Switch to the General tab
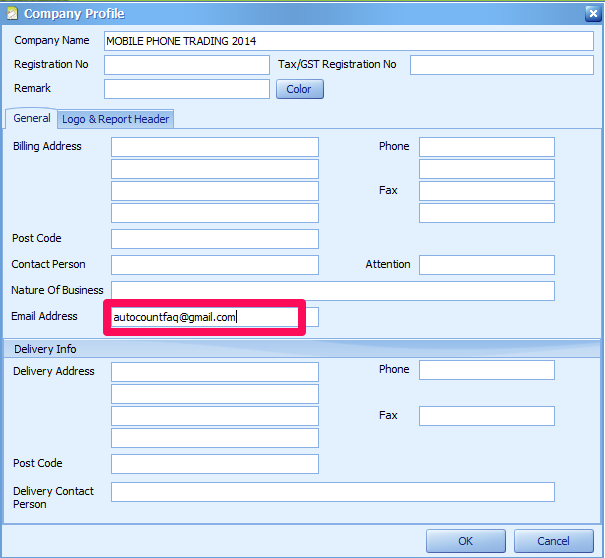 coord(32,118)
